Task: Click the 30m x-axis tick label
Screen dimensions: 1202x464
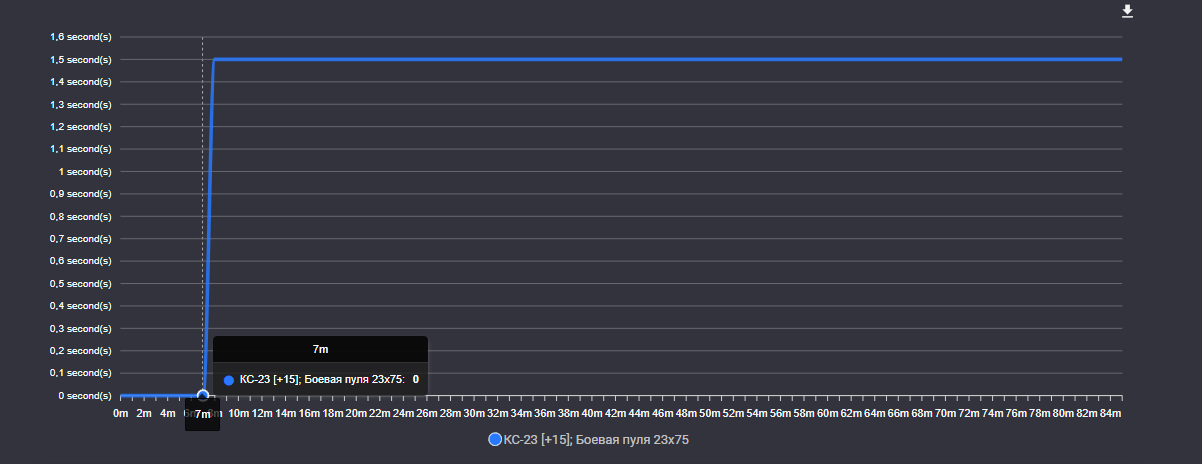Action: [x=474, y=414]
